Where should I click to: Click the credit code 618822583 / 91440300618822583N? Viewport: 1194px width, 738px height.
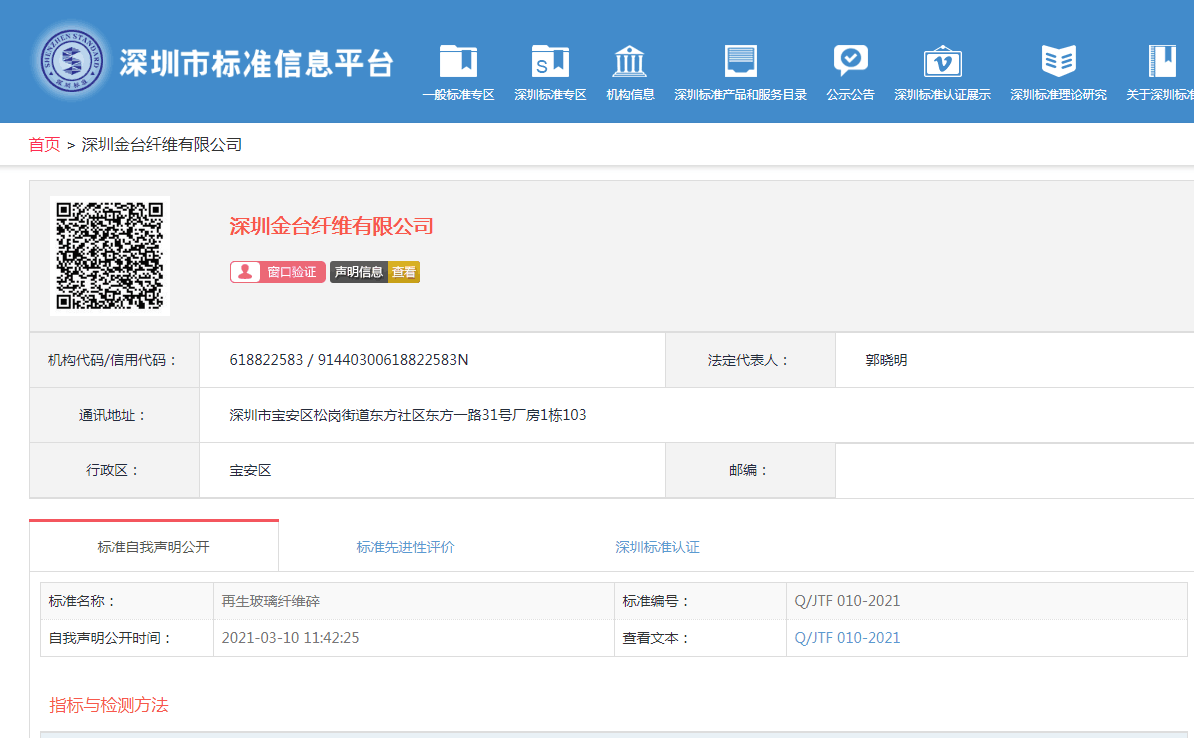click(349, 359)
